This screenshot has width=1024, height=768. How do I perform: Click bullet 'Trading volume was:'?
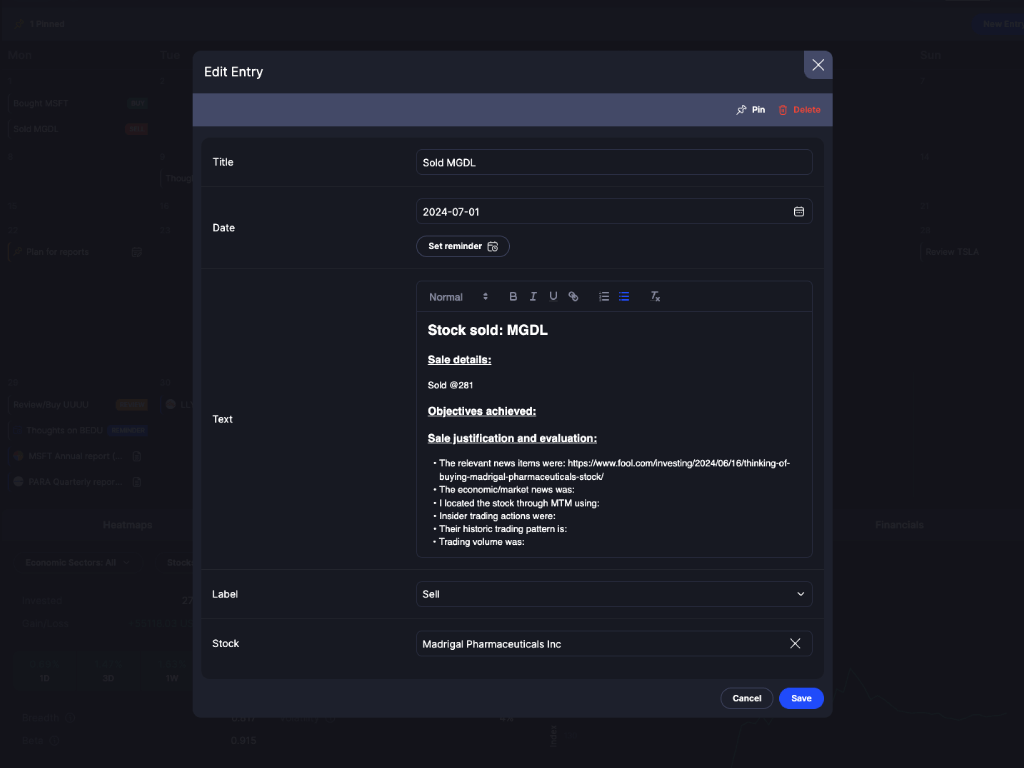(481, 542)
